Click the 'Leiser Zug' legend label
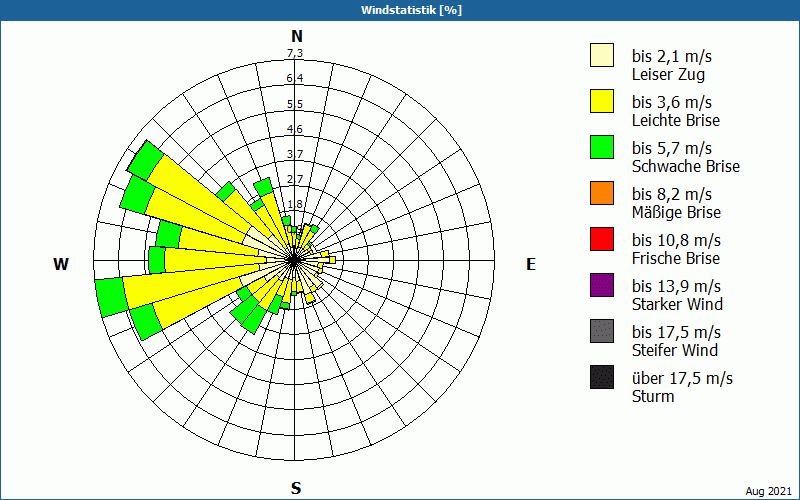Image resolution: width=800 pixels, height=500 pixels. pyautogui.click(x=668, y=74)
